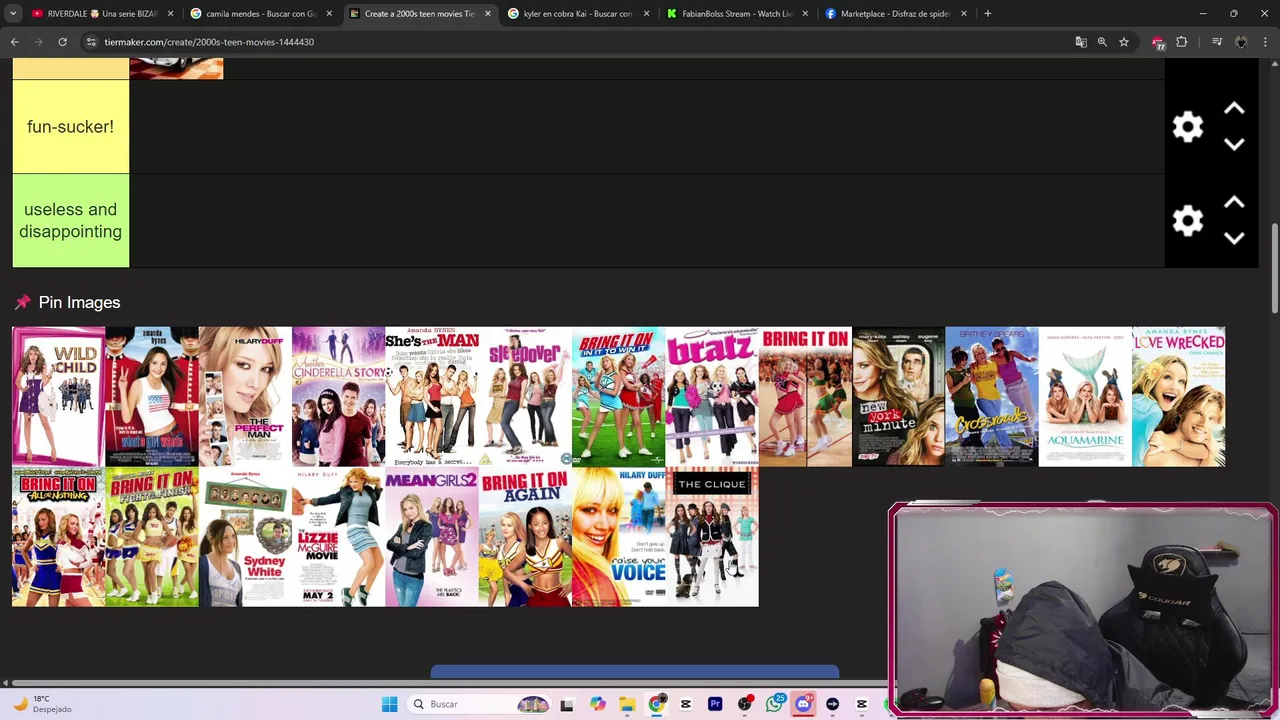The height and width of the screenshot is (720, 1280).
Task: Select the Bring It On Again poster
Action: tap(525, 537)
